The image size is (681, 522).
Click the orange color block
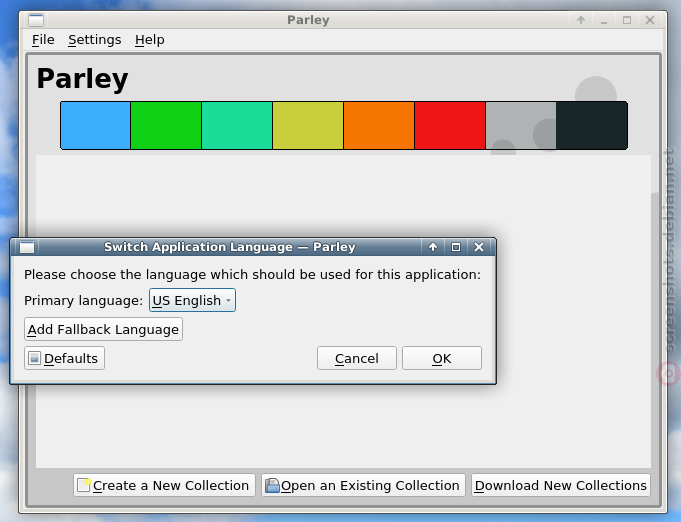pyautogui.click(x=379, y=126)
